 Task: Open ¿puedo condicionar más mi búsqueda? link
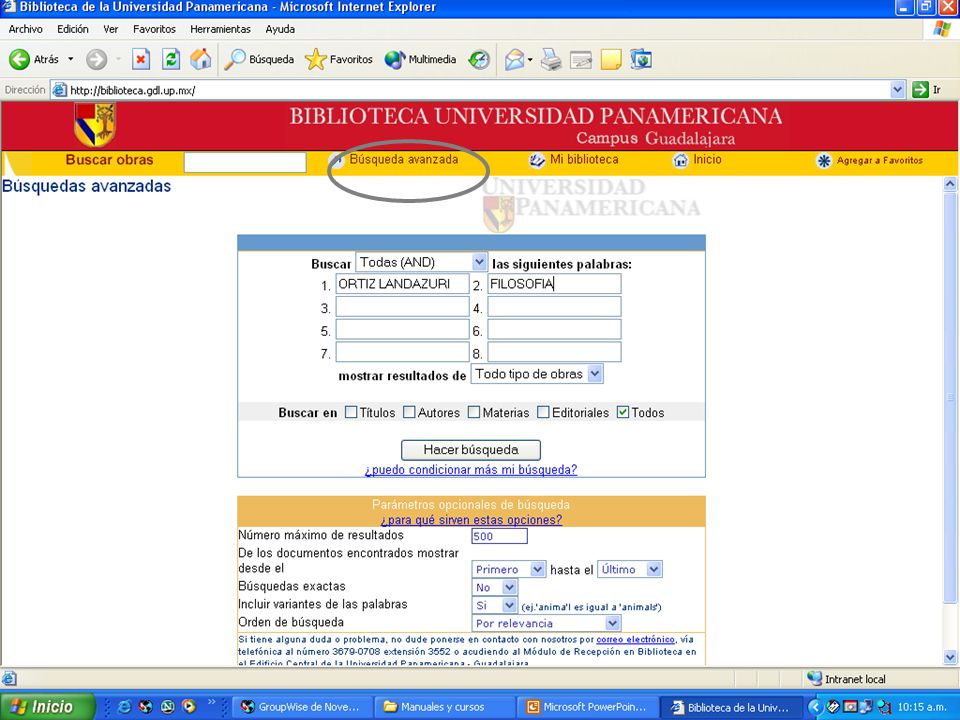(x=471, y=470)
